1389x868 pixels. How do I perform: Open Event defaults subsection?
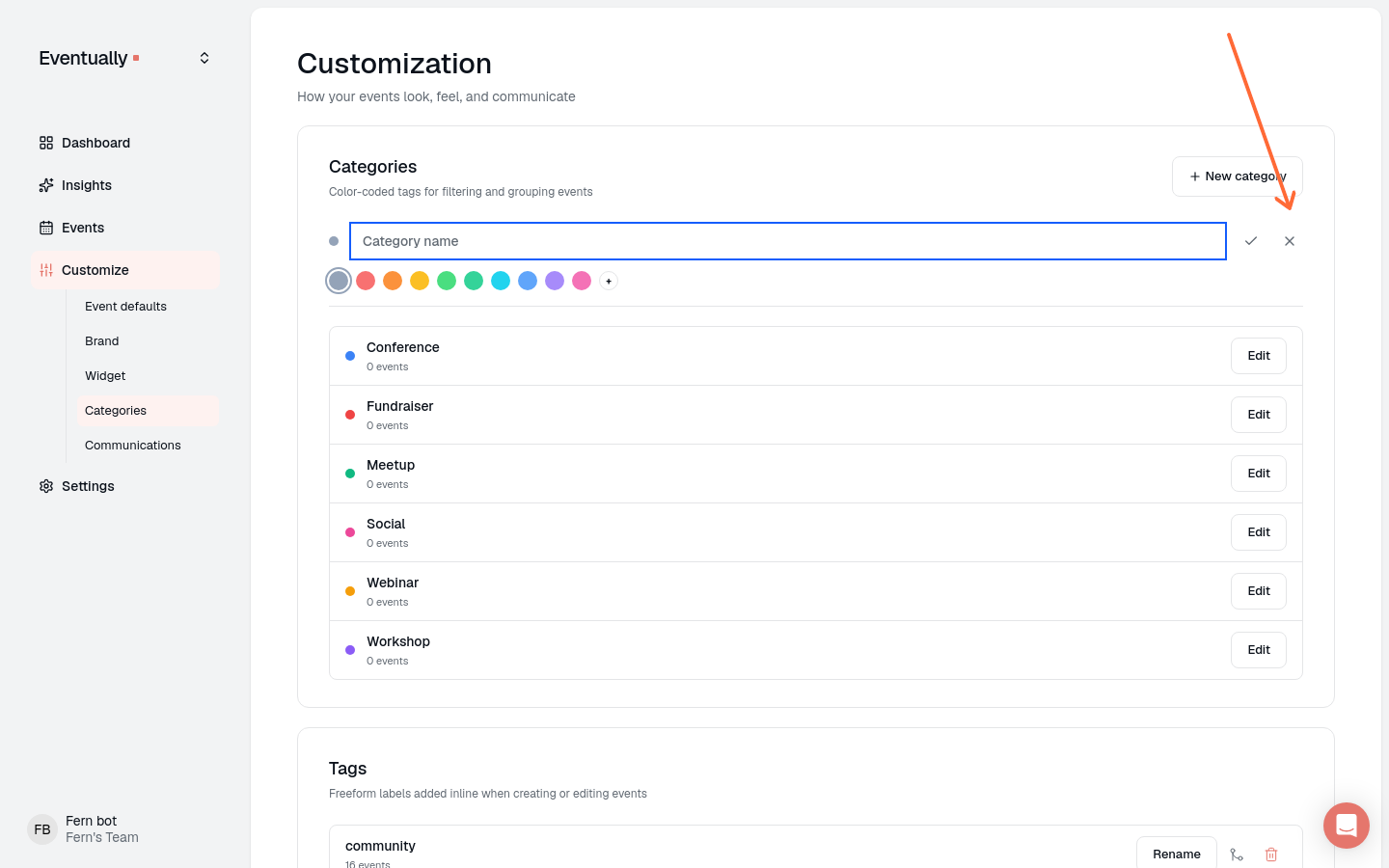pos(148,307)
